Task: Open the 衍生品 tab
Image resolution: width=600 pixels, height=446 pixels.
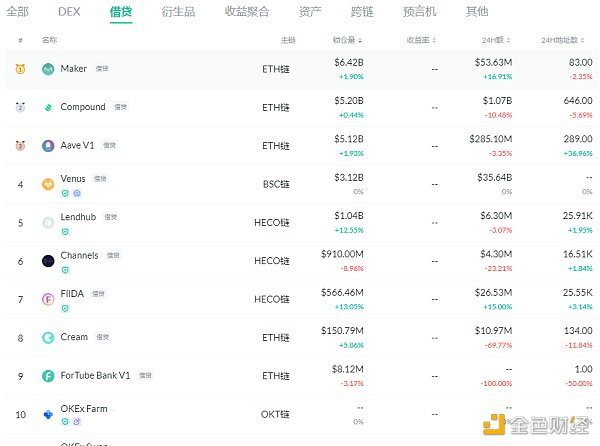Action: click(177, 12)
